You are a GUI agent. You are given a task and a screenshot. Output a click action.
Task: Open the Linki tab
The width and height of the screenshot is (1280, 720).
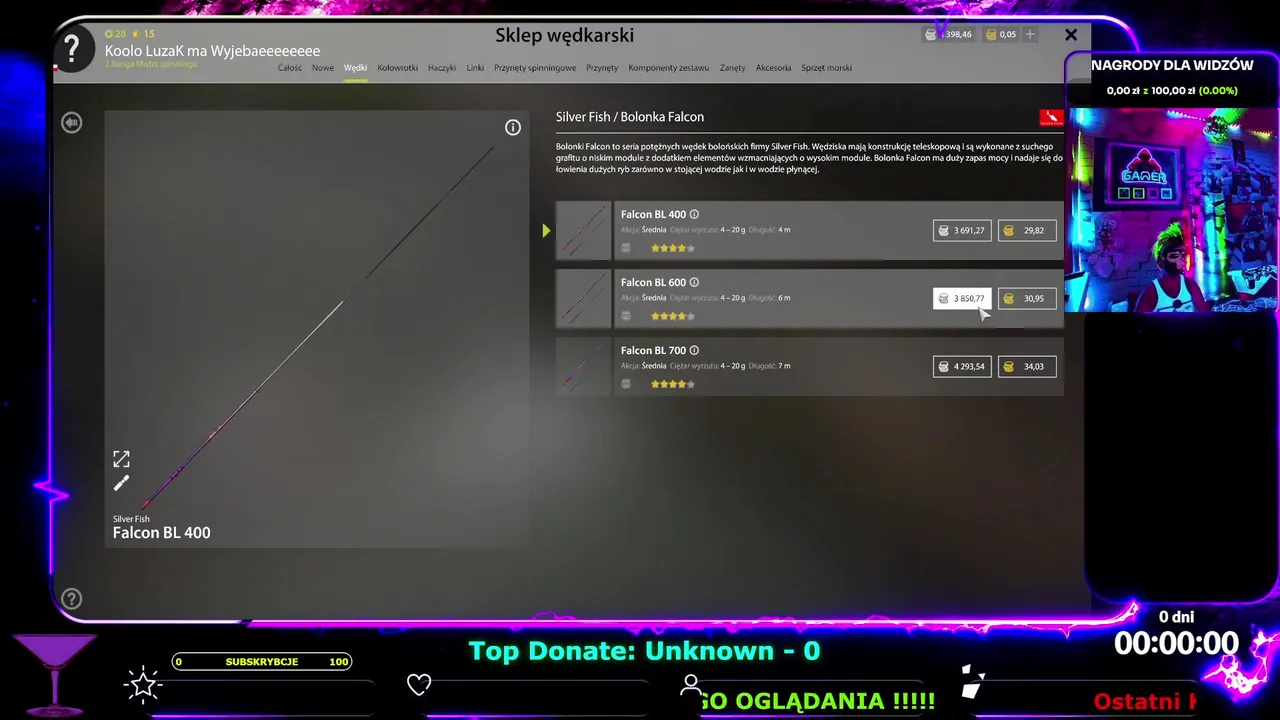point(475,68)
